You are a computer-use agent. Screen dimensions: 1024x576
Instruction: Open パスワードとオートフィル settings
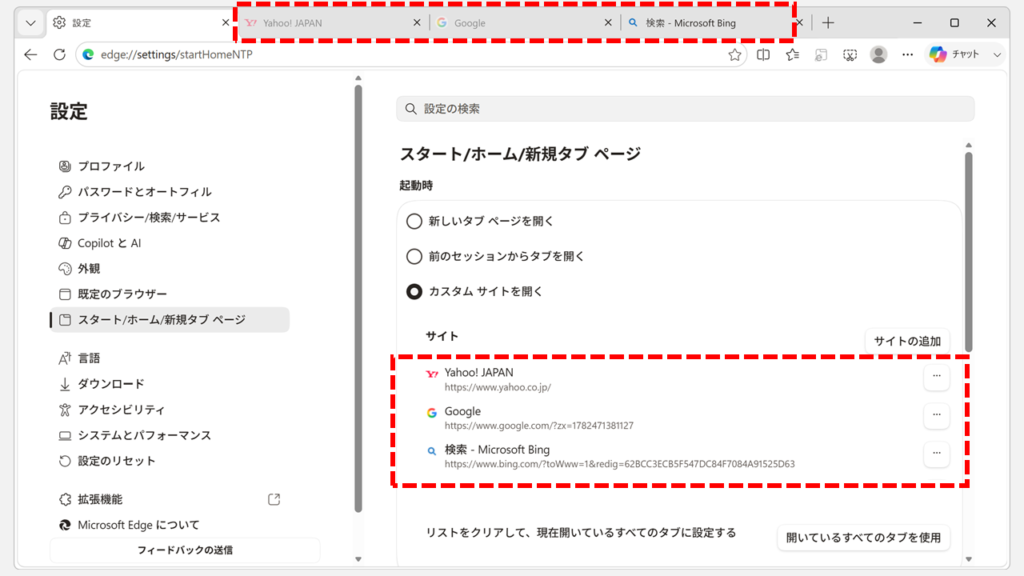coord(170,191)
